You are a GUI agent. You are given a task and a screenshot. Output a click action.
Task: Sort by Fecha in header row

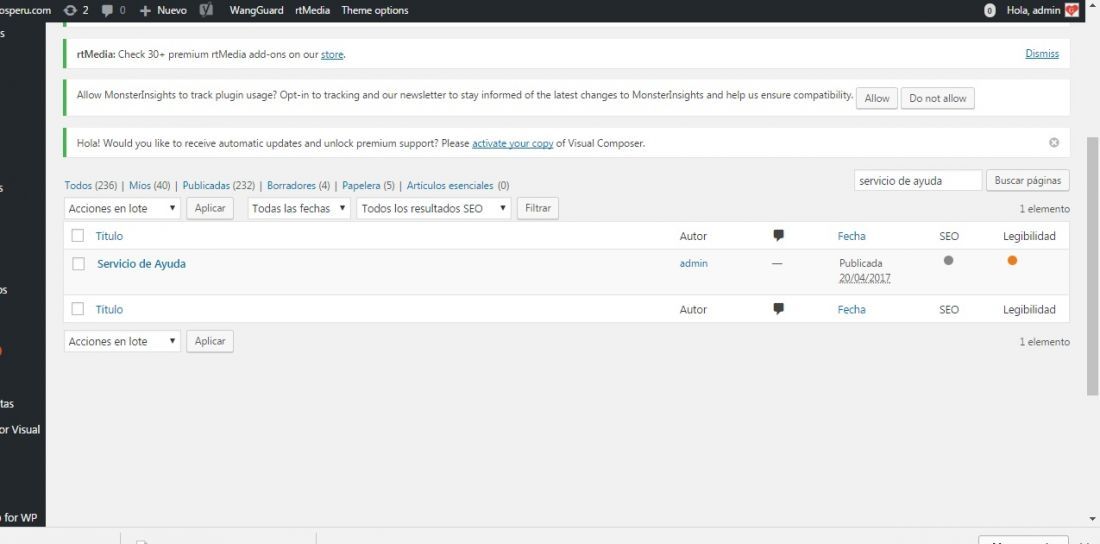coord(852,236)
